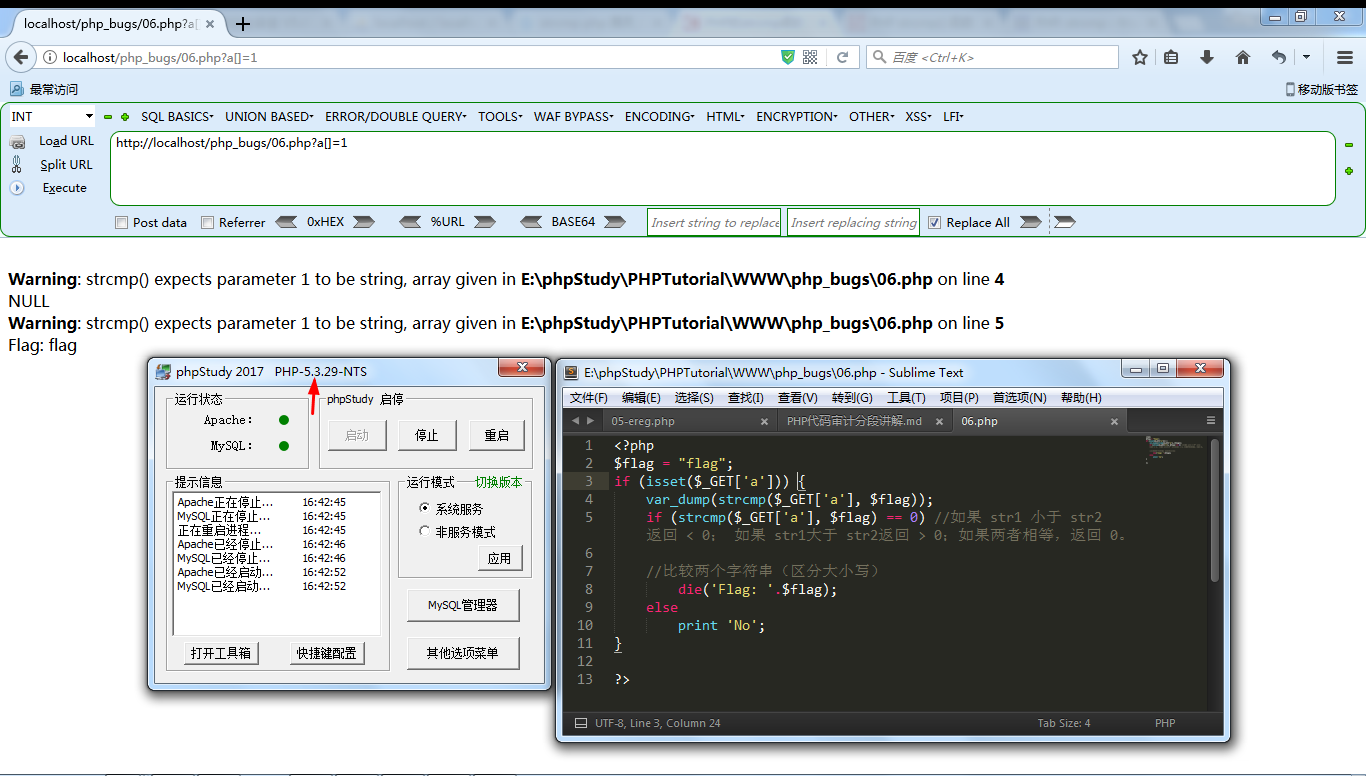Image resolution: width=1366 pixels, height=776 pixels.
Task: Click 其他选项菜单 button in phpStudy
Action: (x=462, y=653)
